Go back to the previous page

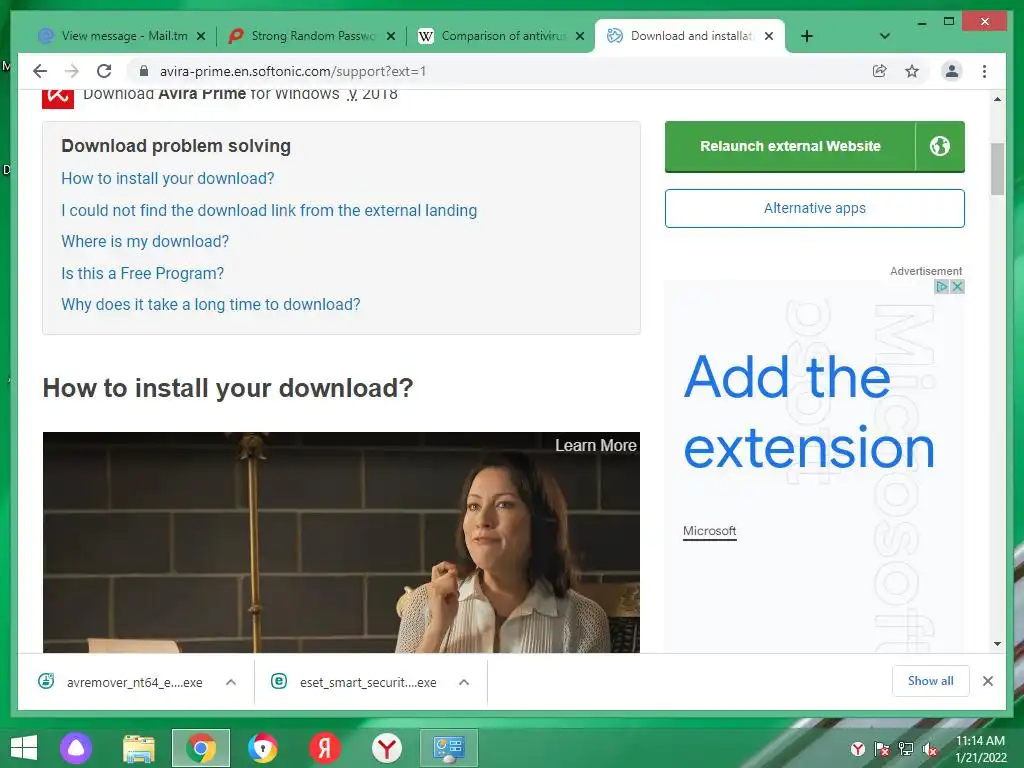40,71
